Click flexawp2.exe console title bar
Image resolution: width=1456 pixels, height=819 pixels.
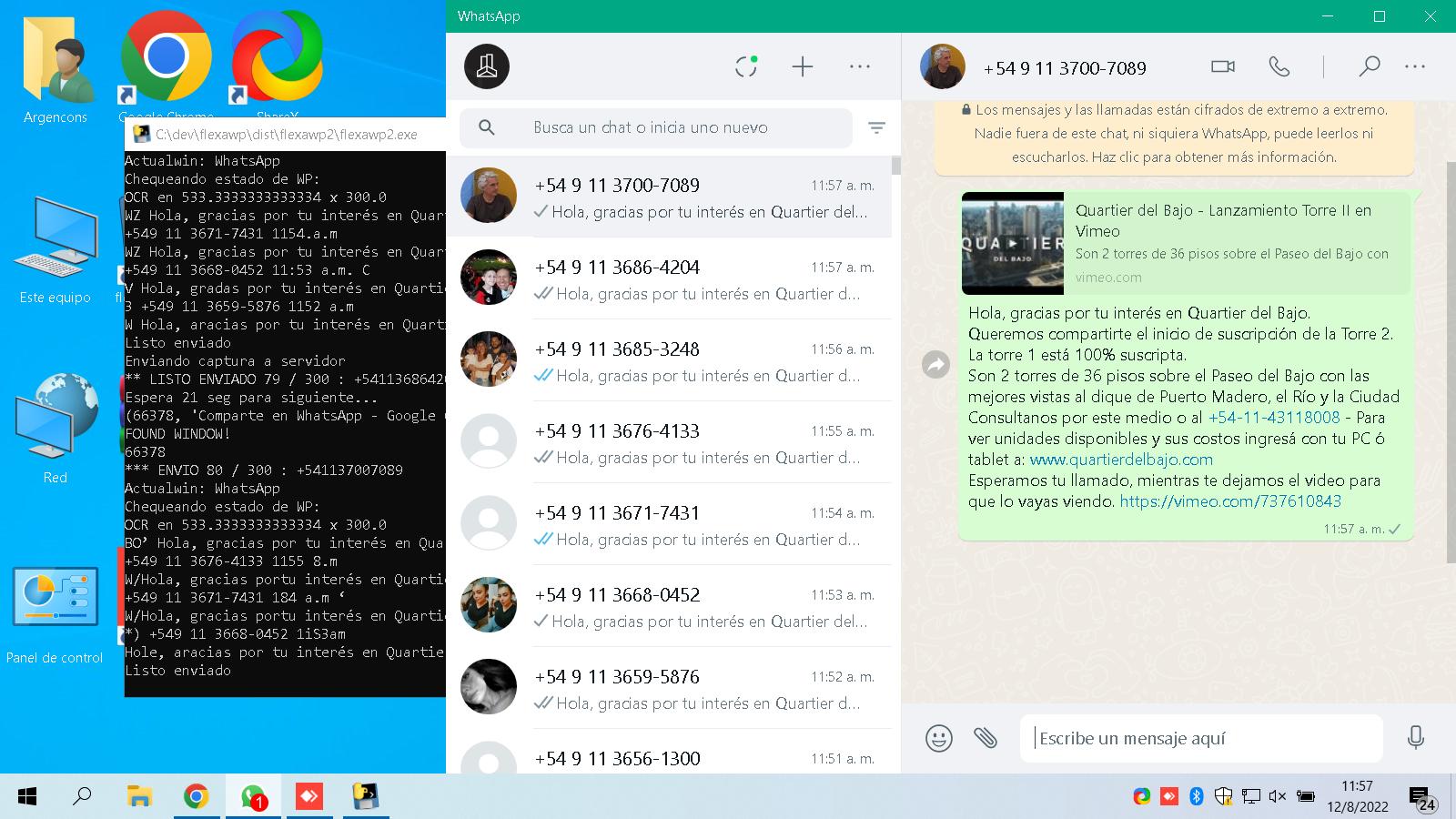pos(285,135)
